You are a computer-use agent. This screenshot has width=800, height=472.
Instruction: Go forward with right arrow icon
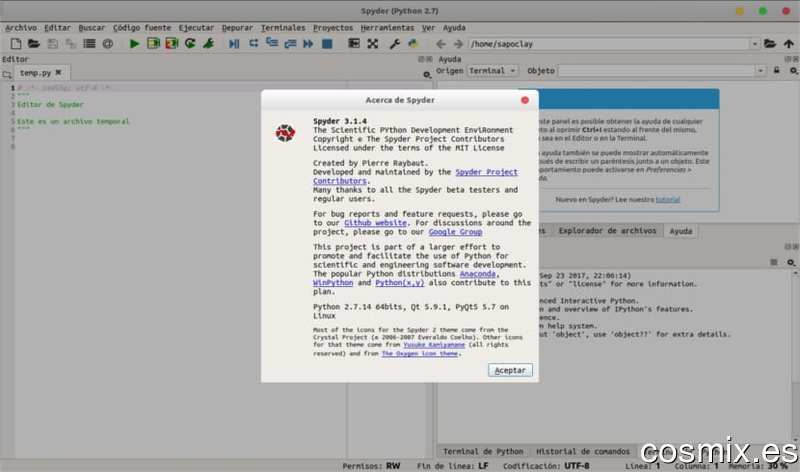click(x=458, y=44)
